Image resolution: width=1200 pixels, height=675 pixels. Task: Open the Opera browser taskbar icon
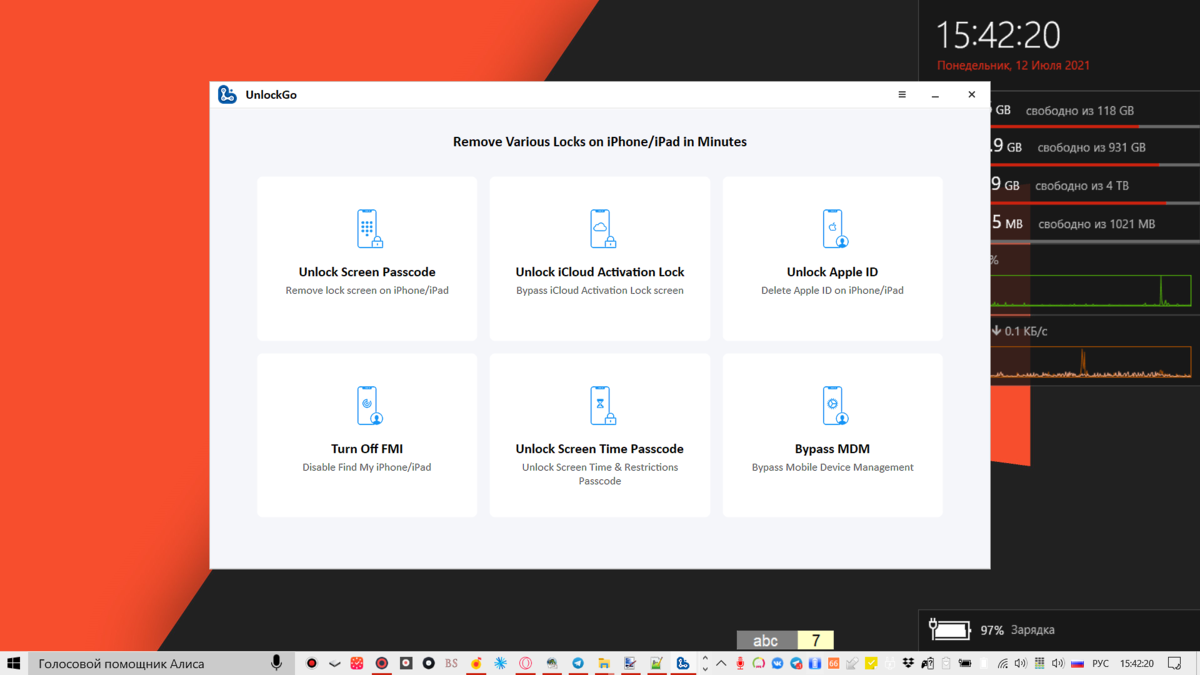click(526, 663)
